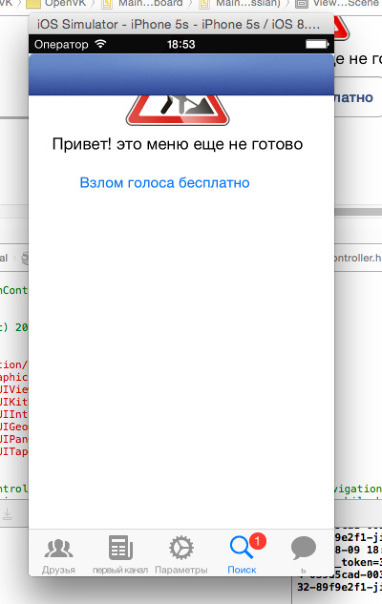Tap the Взлом голоса бесплатно link
Image resolution: width=382 pixels, height=604 pixels.
(x=164, y=183)
